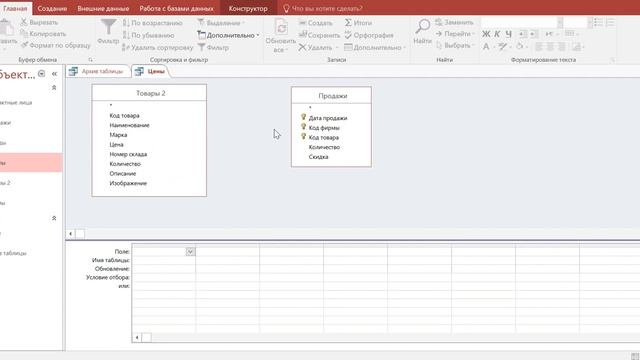Align text right in ribbon

562,46
